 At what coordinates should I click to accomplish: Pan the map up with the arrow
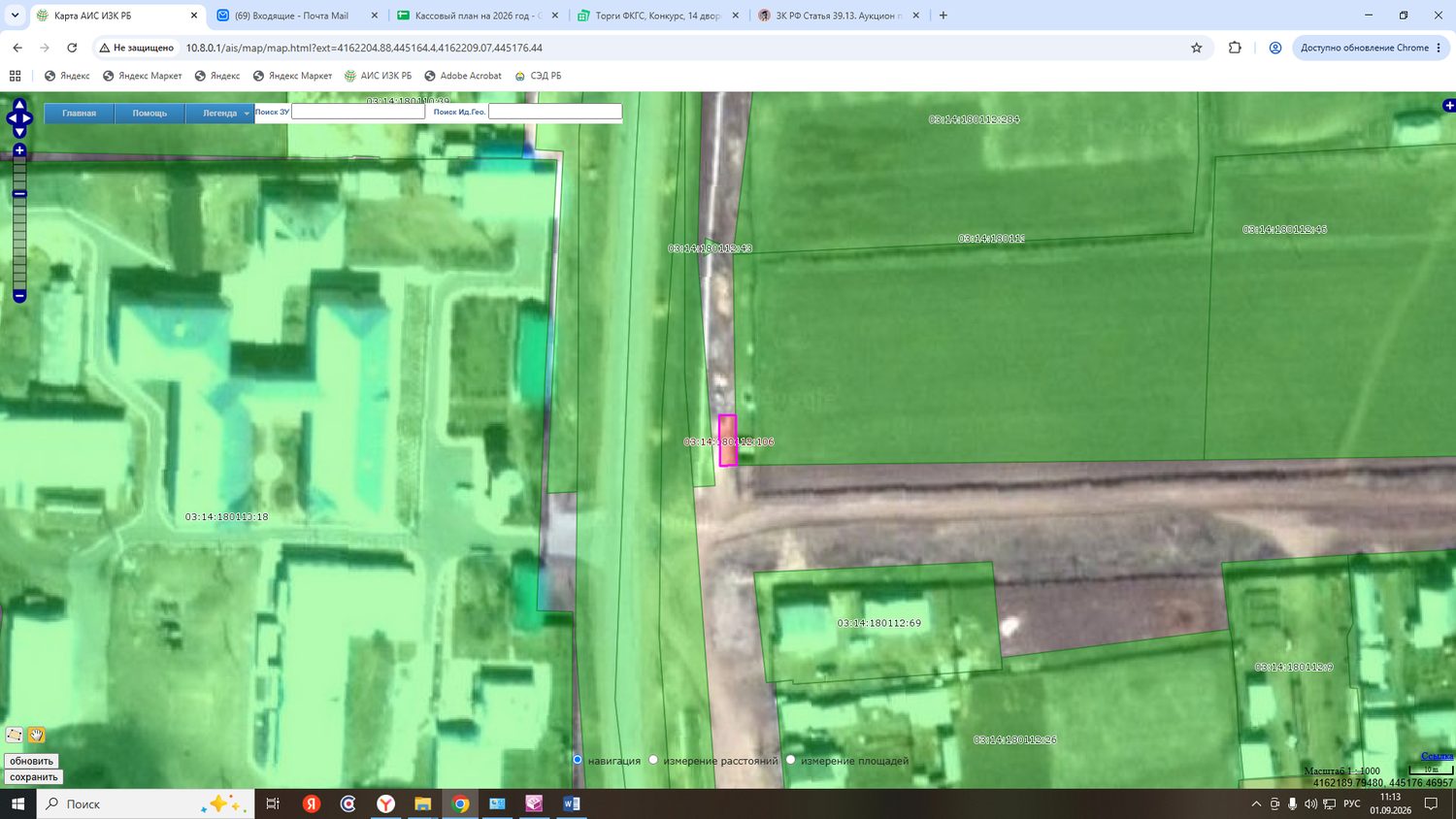[x=19, y=105]
